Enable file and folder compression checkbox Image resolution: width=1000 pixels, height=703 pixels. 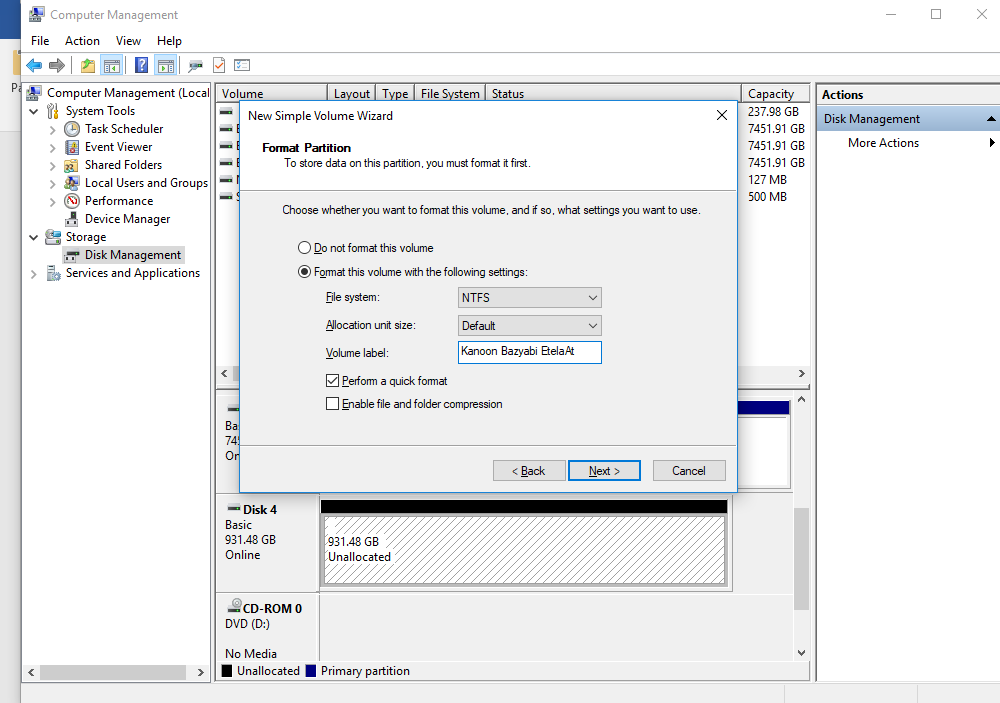[333, 404]
